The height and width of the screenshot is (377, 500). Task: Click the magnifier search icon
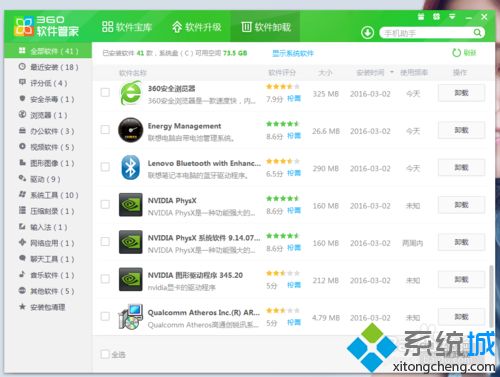point(478,32)
